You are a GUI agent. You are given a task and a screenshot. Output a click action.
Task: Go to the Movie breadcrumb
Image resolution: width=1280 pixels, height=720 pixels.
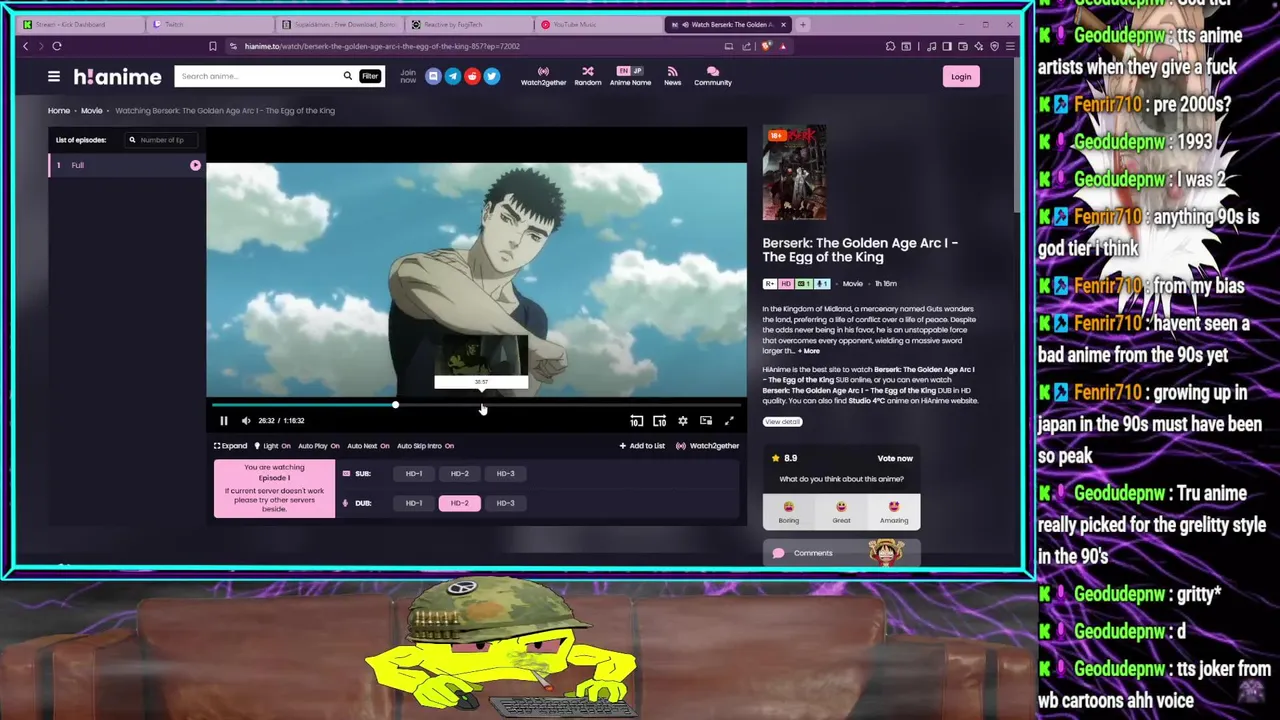coord(92,110)
